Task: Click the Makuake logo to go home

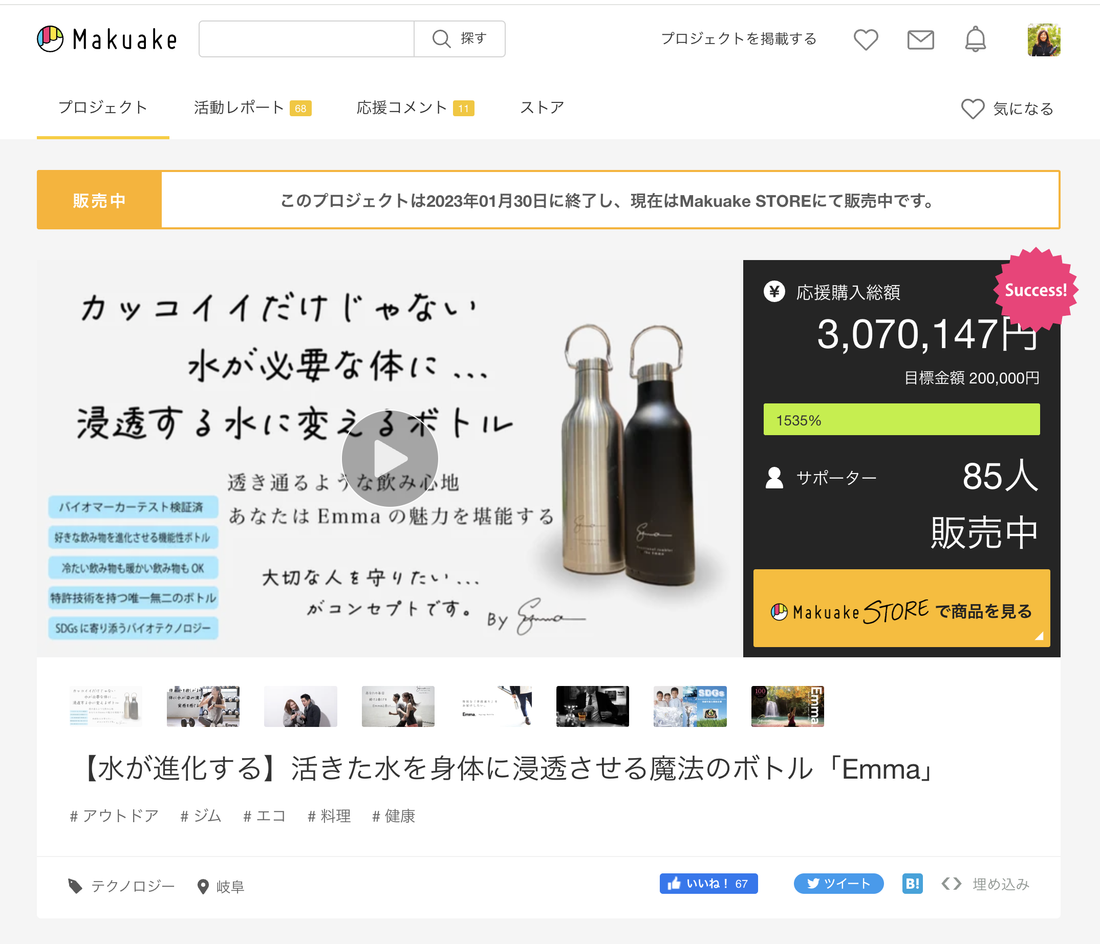Action: coord(106,39)
